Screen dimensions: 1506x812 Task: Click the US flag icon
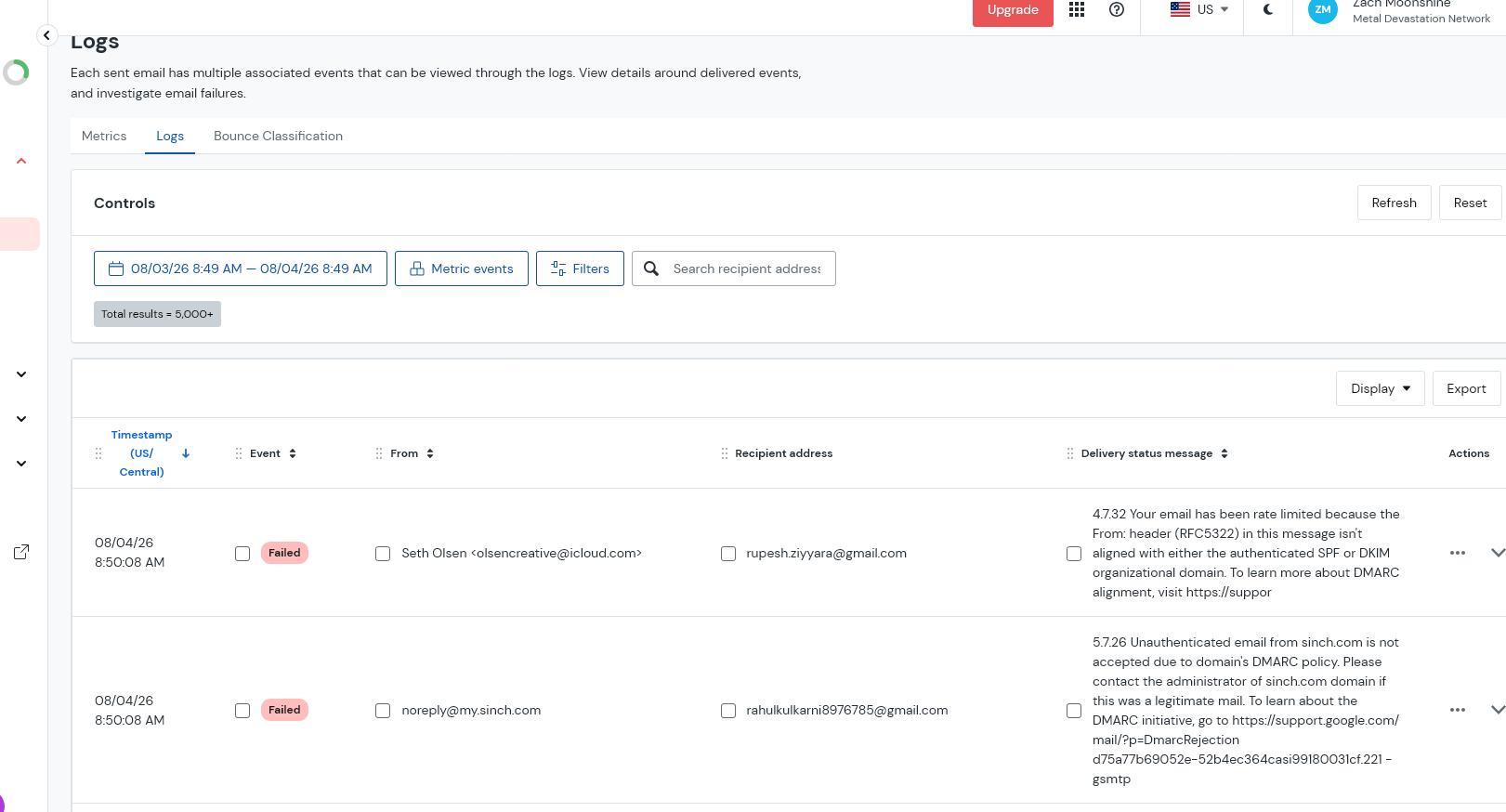pyautogui.click(x=1180, y=9)
